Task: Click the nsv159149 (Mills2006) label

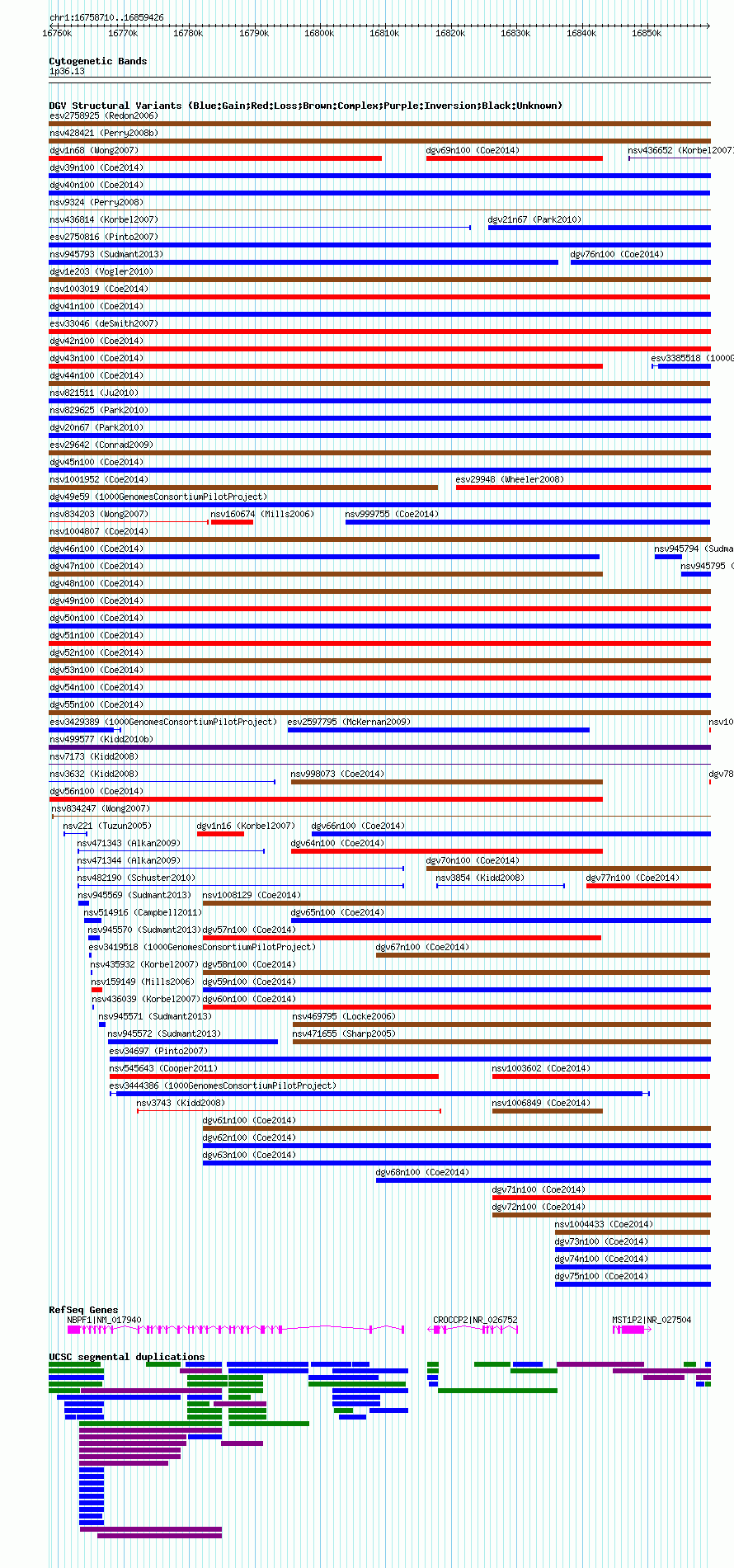Action: 143,982
